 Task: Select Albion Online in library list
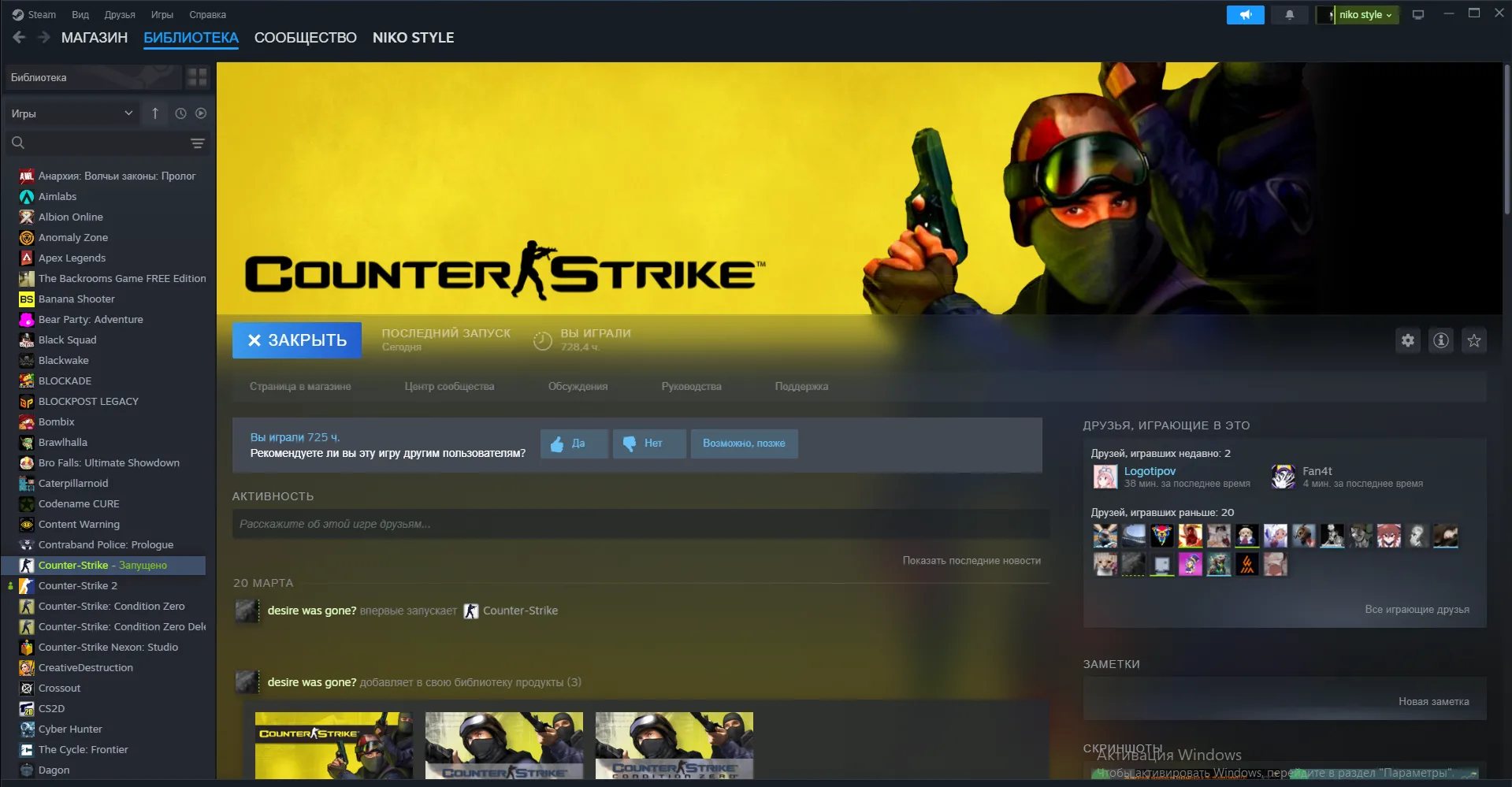click(71, 217)
